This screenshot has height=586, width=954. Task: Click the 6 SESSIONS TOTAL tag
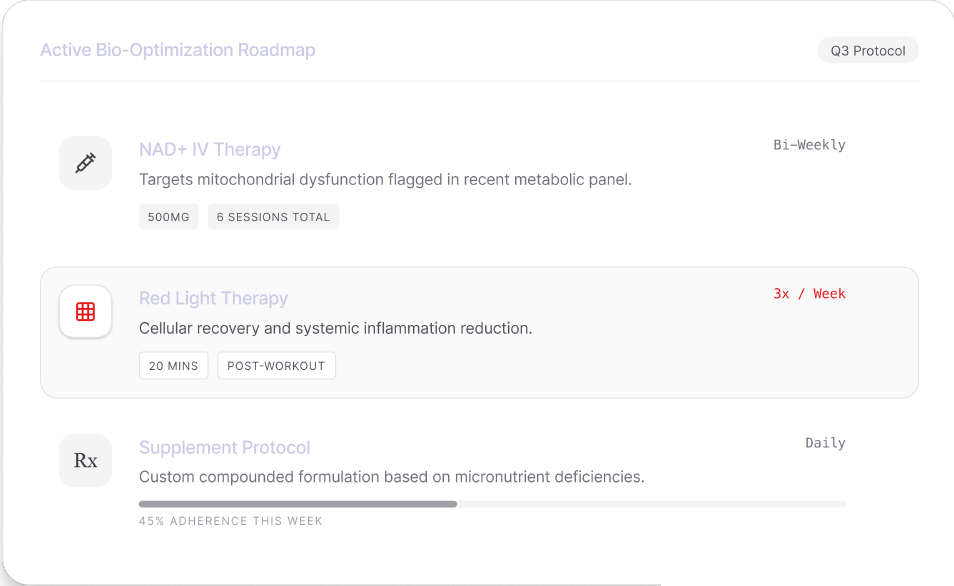[x=273, y=217]
